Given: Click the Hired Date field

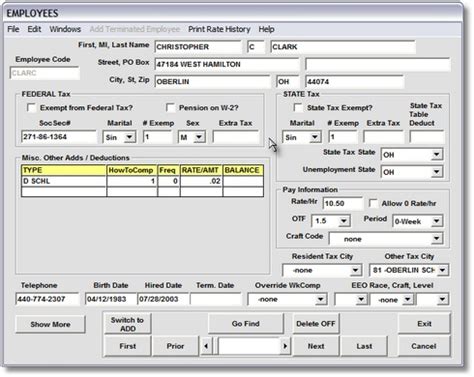Looking at the screenshot, I should click(163, 299).
